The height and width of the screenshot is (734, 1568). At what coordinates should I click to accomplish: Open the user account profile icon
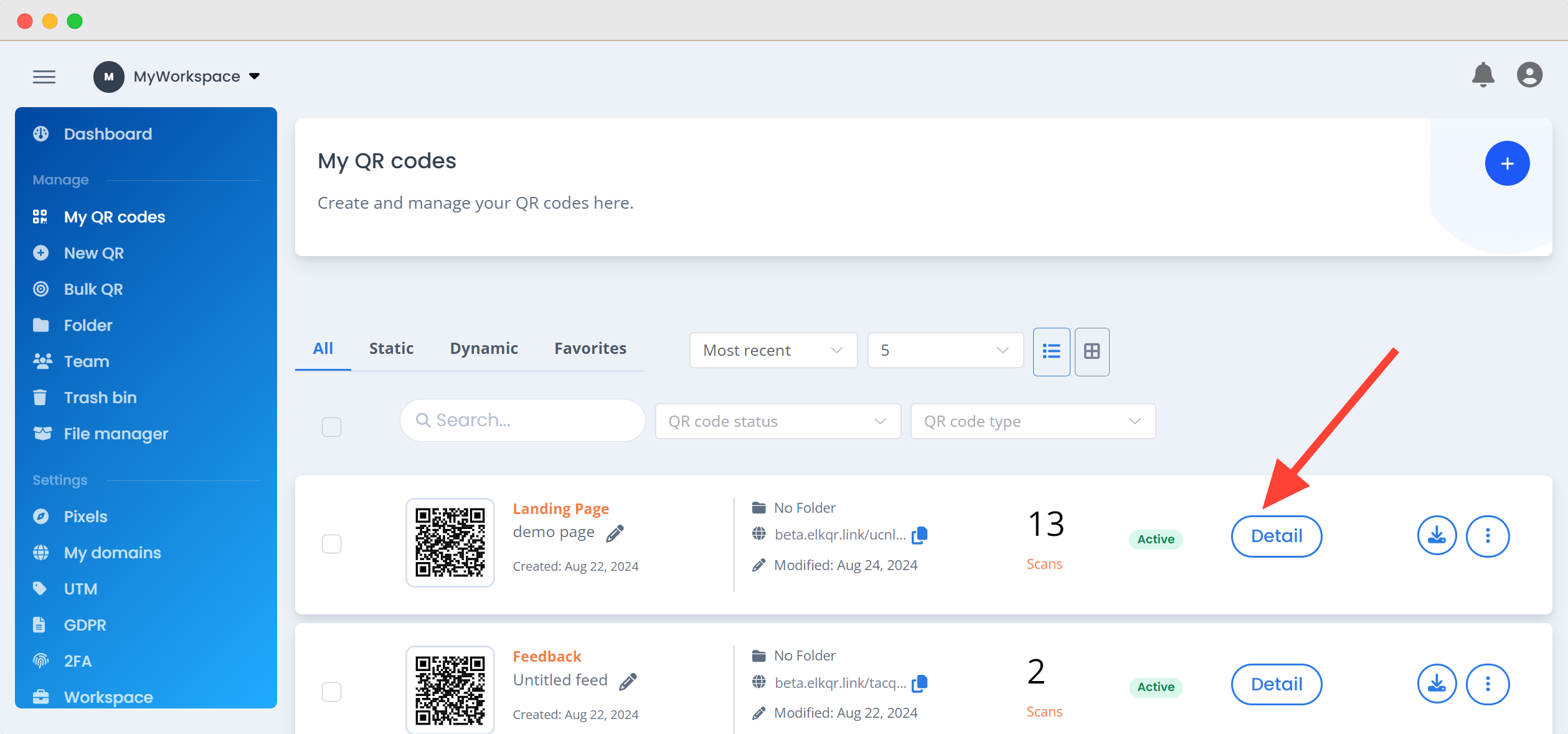click(x=1529, y=75)
